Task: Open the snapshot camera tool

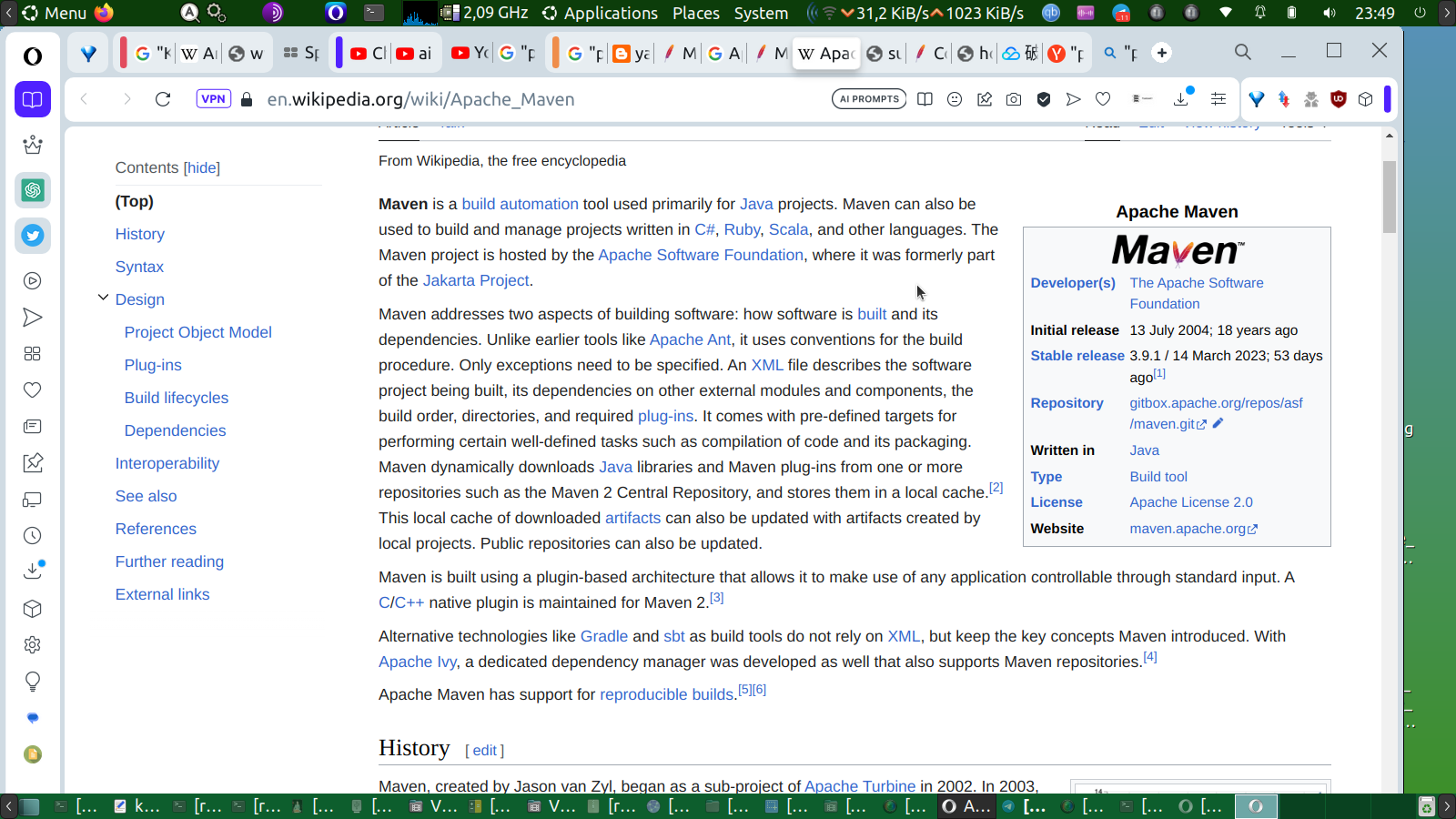Action: coord(1014,99)
